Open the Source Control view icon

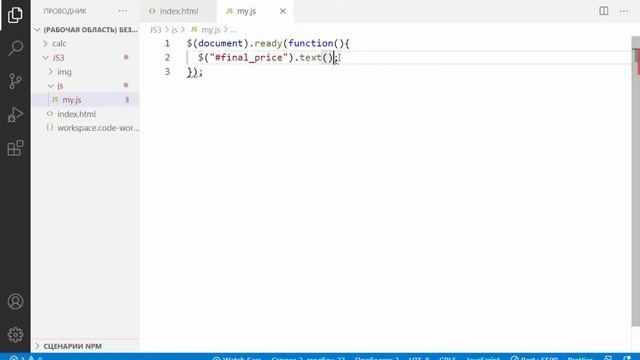click(15, 81)
